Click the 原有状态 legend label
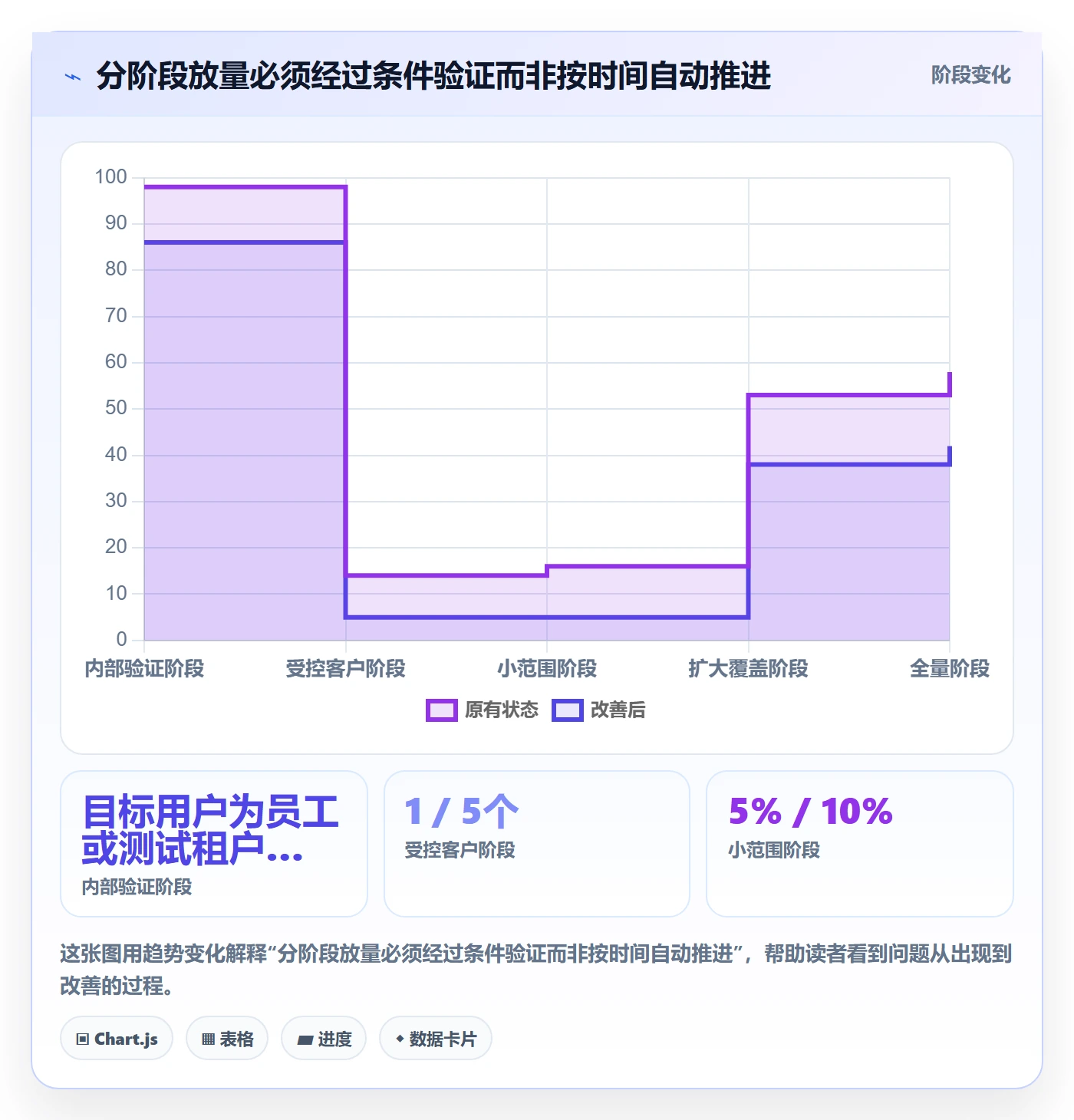Screen dimensions: 1074x1120 point(502,710)
